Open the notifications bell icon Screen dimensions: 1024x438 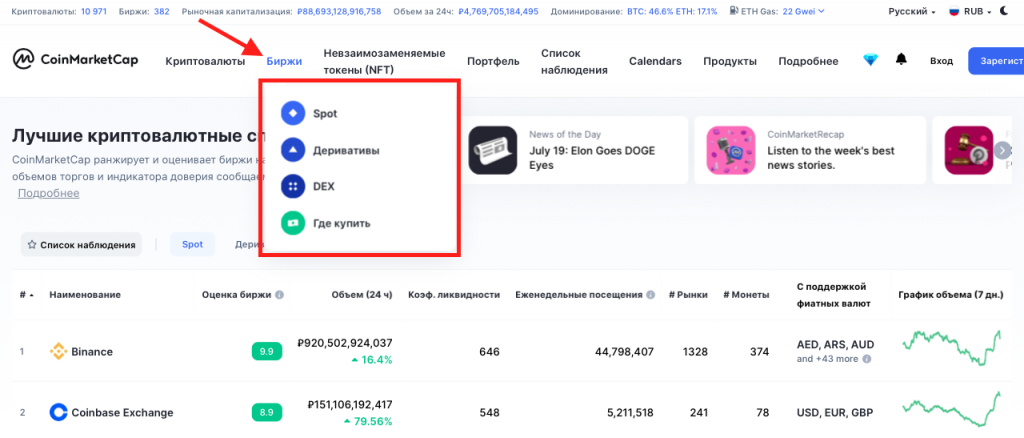coord(901,60)
